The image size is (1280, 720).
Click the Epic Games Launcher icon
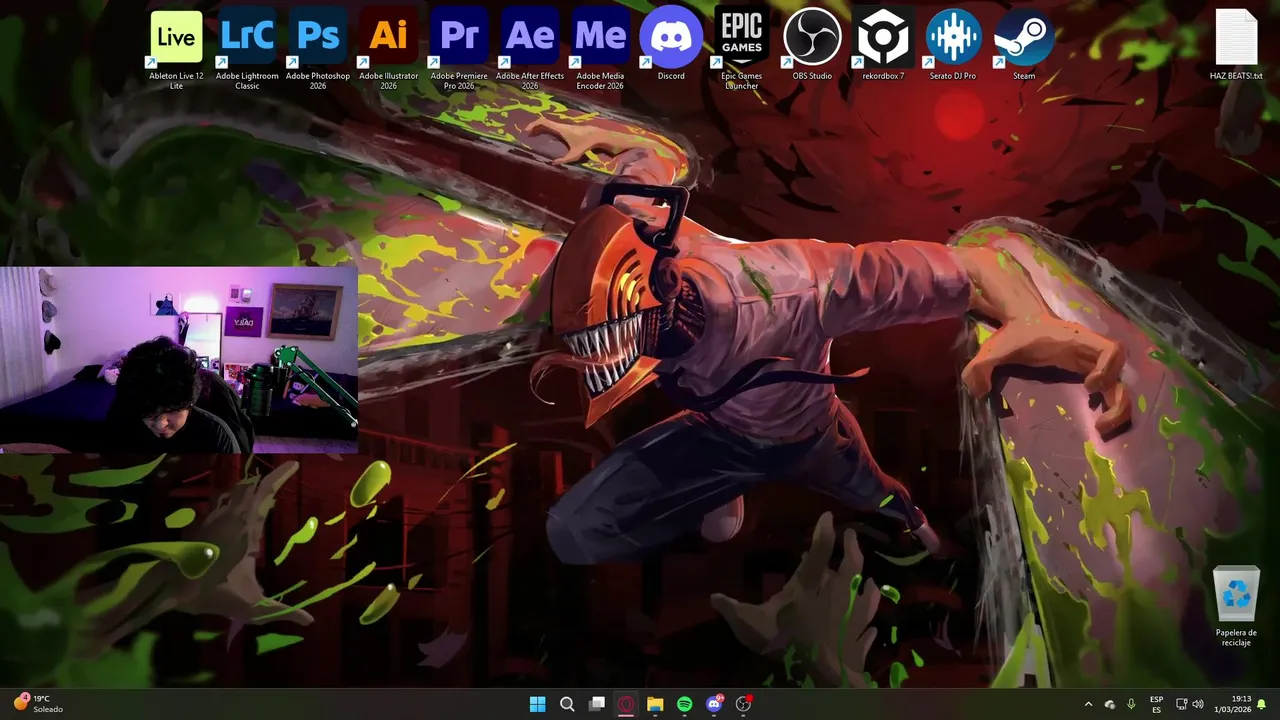pyautogui.click(x=742, y=49)
